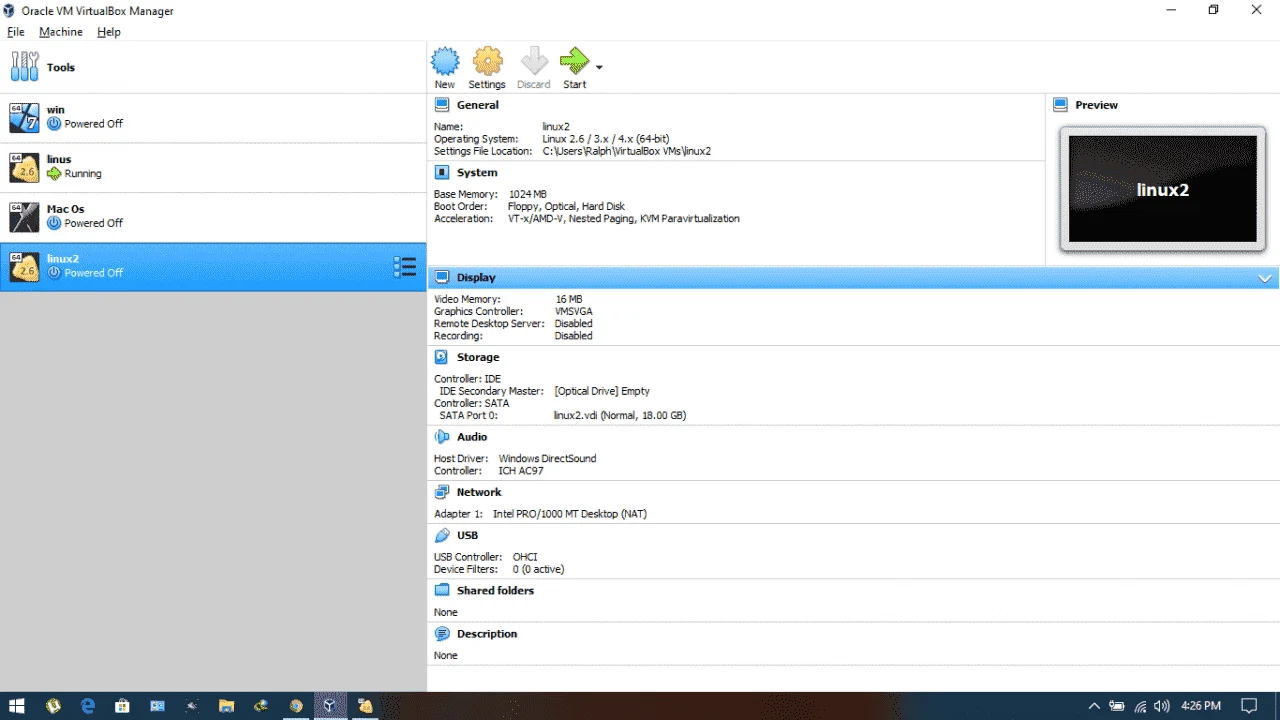1280x720 pixels.
Task: Open the USB section heading
Action: click(467, 535)
